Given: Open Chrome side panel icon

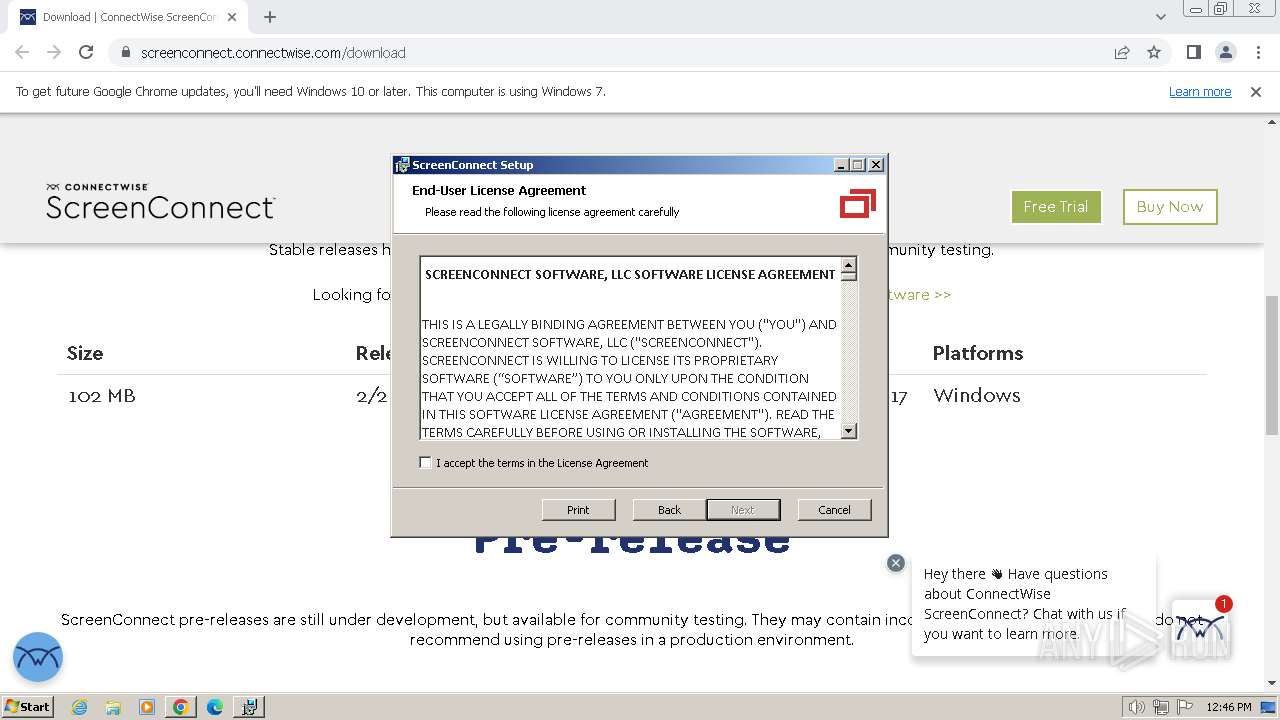Looking at the screenshot, I should pos(1193,52).
